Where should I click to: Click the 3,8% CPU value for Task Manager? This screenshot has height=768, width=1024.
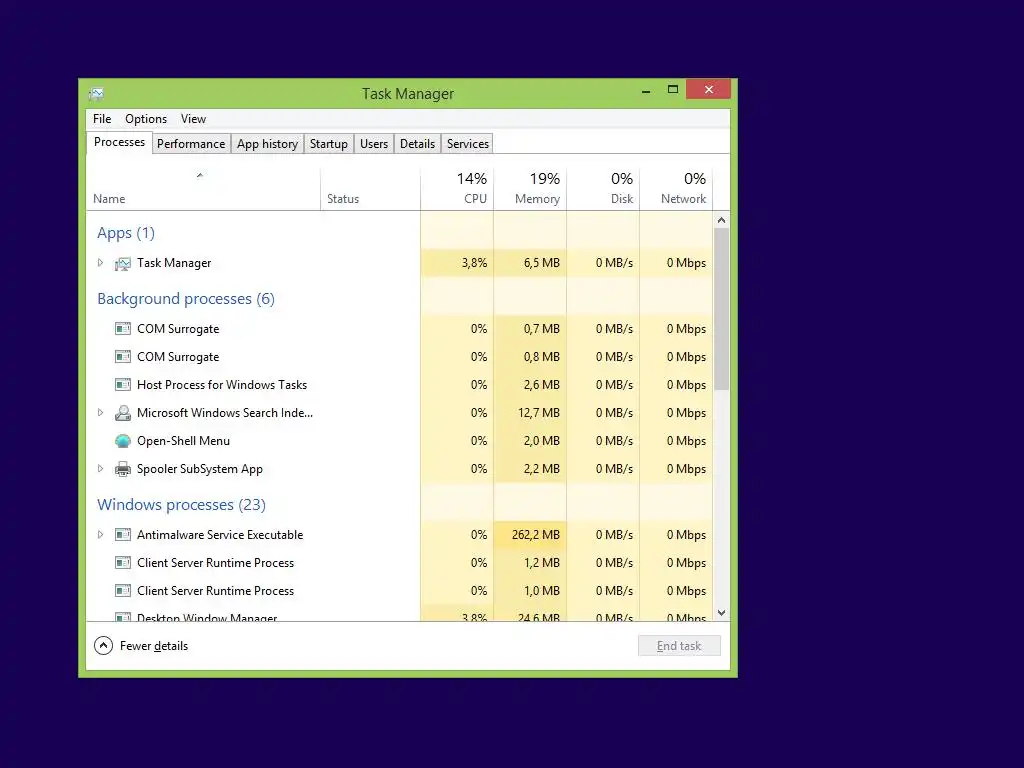pos(474,263)
